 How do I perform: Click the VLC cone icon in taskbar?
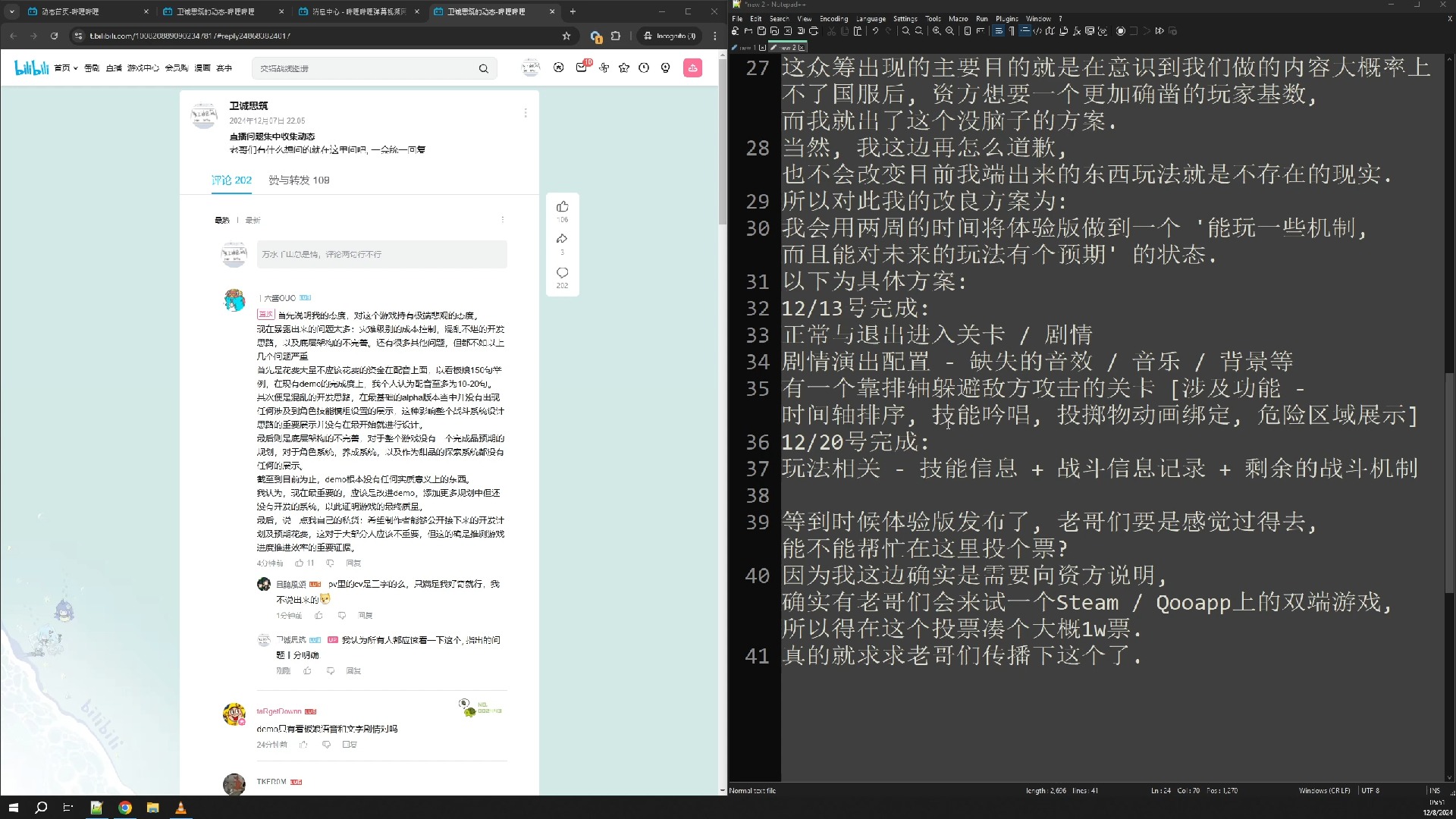[x=180, y=808]
